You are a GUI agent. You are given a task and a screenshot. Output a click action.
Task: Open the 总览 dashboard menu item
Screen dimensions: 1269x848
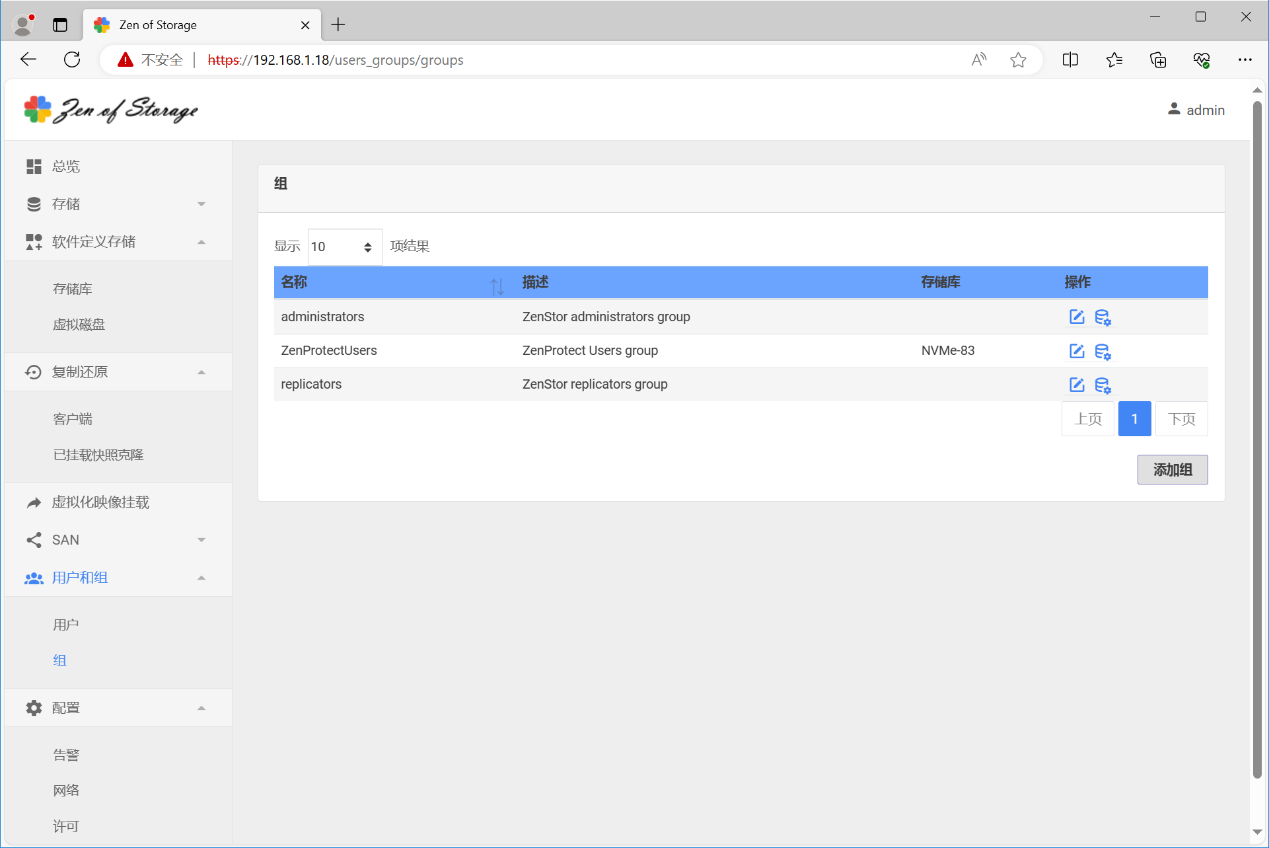[66, 166]
